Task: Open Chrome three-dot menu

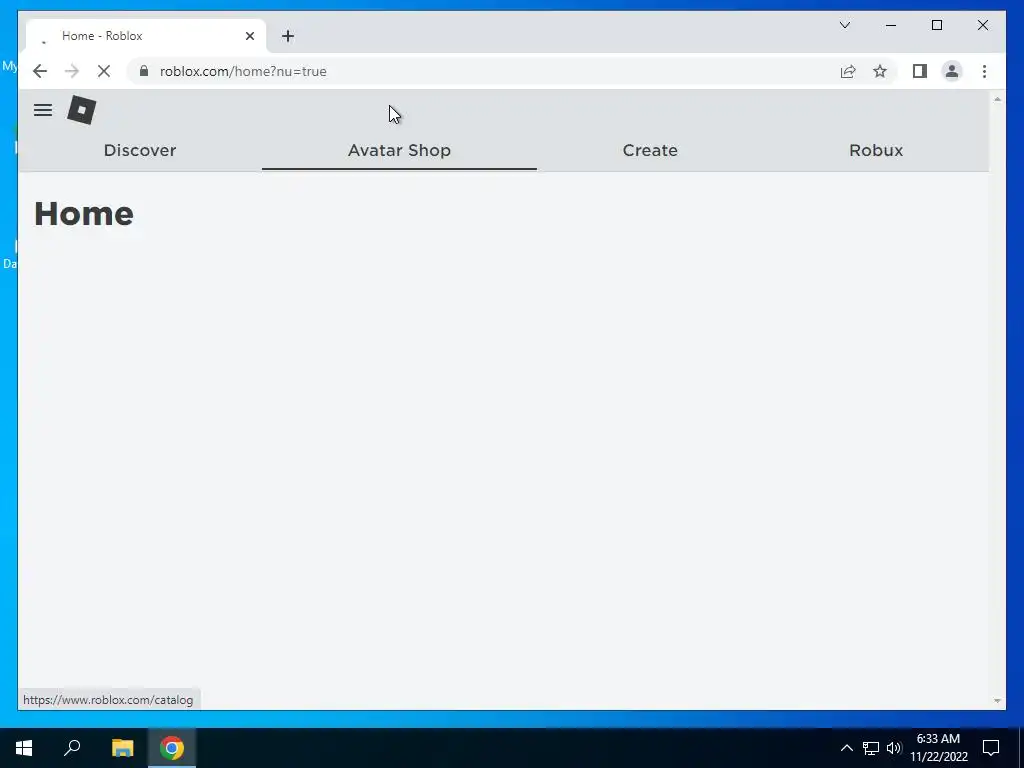Action: [x=984, y=71]
